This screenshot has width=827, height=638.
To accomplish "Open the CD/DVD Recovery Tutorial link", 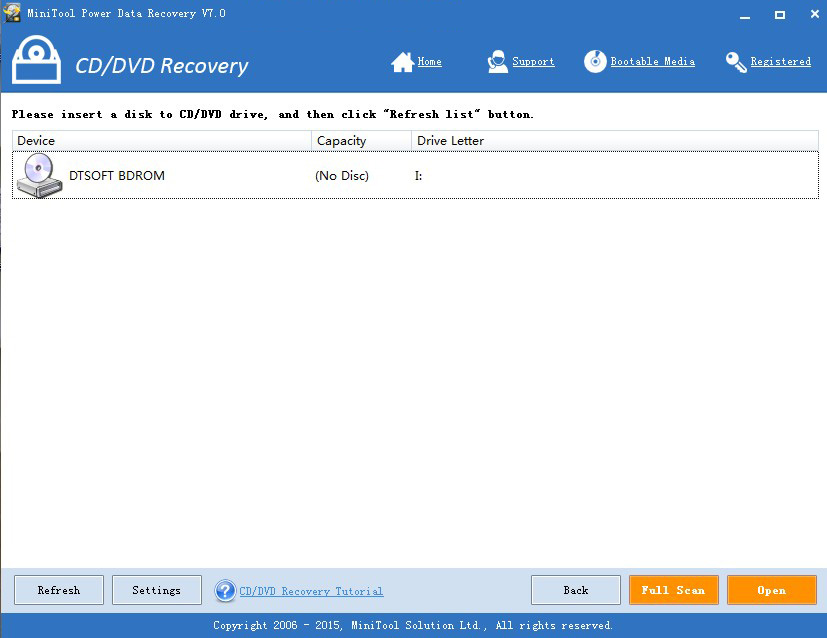I will pos(311,591).
